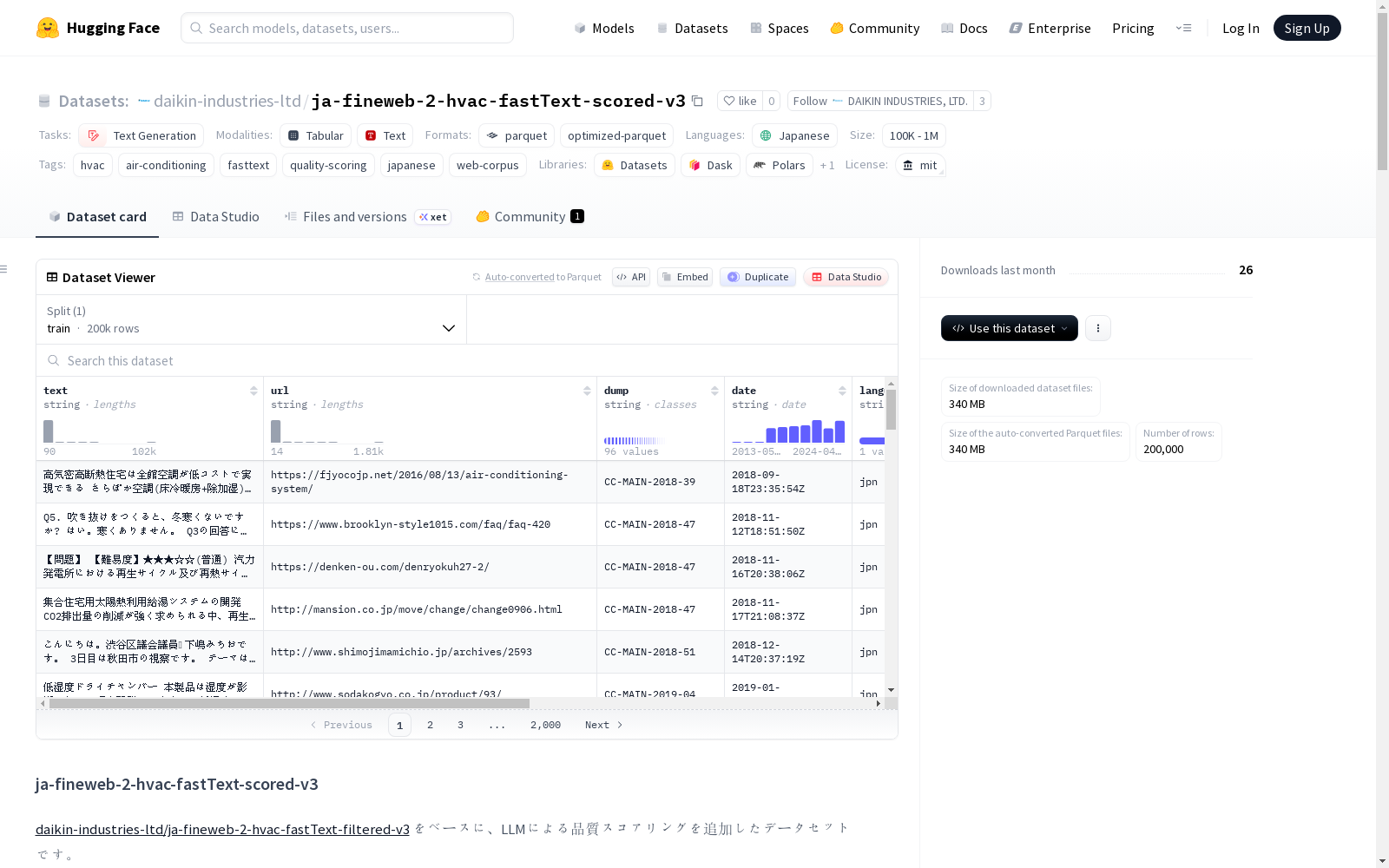Select the Japanese language tag
Viewport: 1389px width, 868px height.
pyautogui.click(x=794, y=135)
